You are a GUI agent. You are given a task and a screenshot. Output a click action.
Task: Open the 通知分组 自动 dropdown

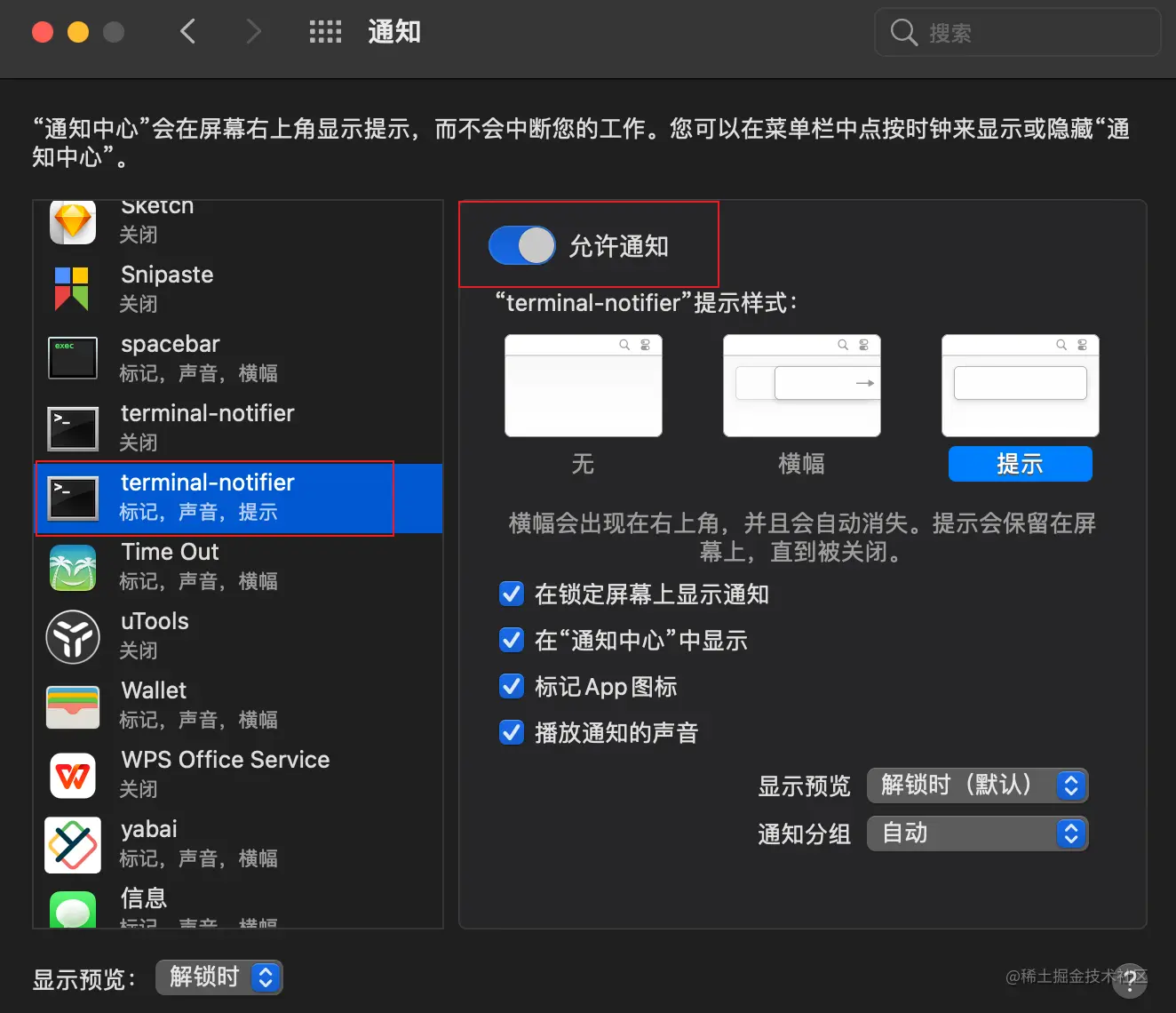point(977,834)
